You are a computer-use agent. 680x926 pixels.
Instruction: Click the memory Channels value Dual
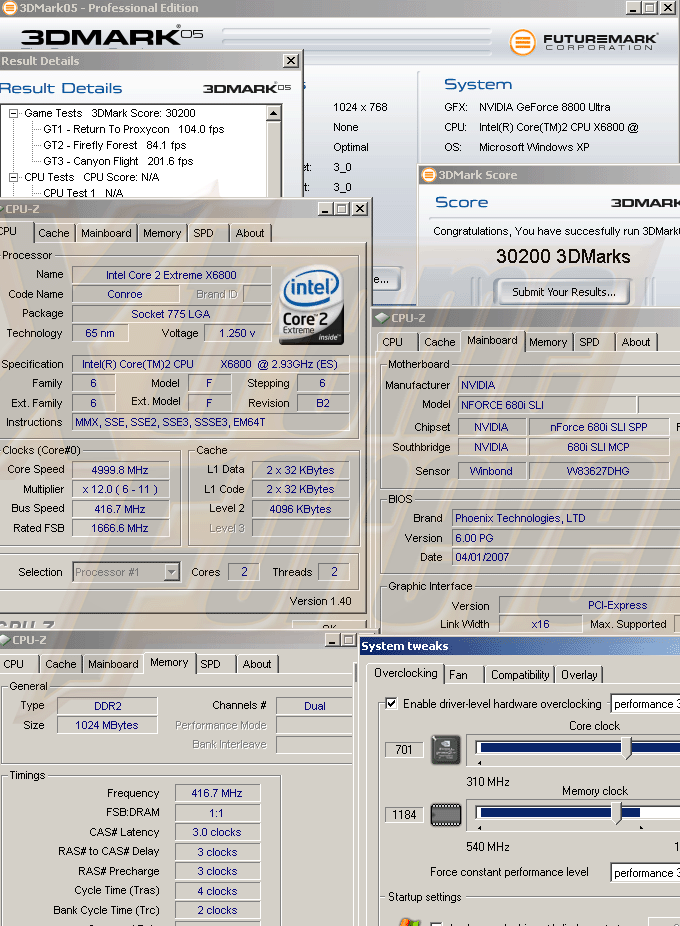(x=314, y=706)
